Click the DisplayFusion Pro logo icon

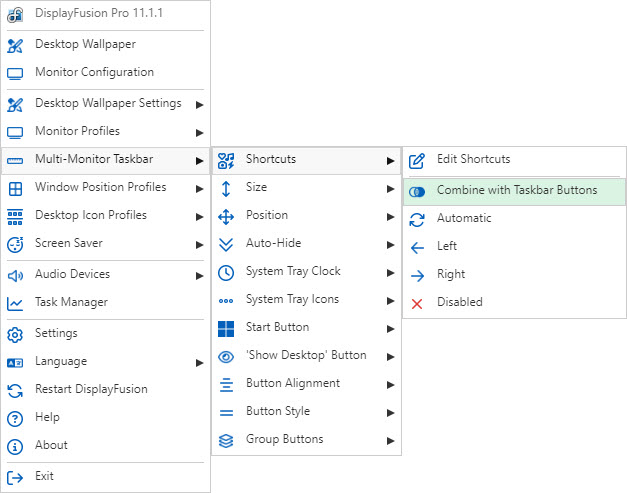(x=15, y=14)
